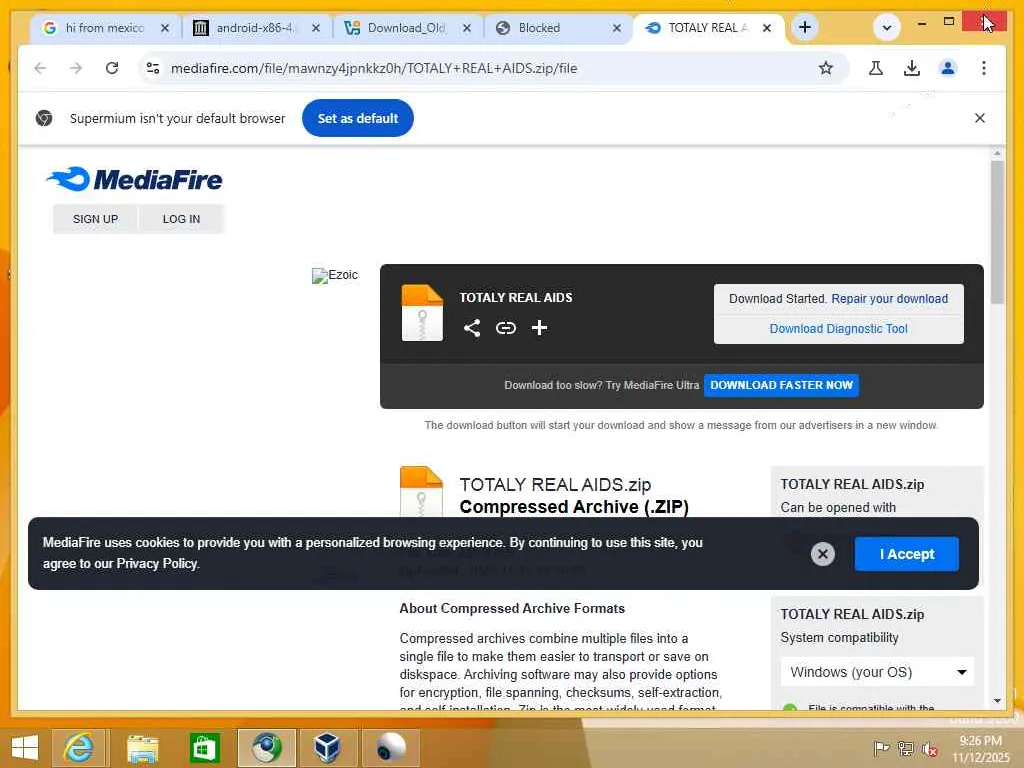The width and height of the screenshot is (1024, 768).
Task: Bookmark this page with the star icon
Action: [826, 68]
